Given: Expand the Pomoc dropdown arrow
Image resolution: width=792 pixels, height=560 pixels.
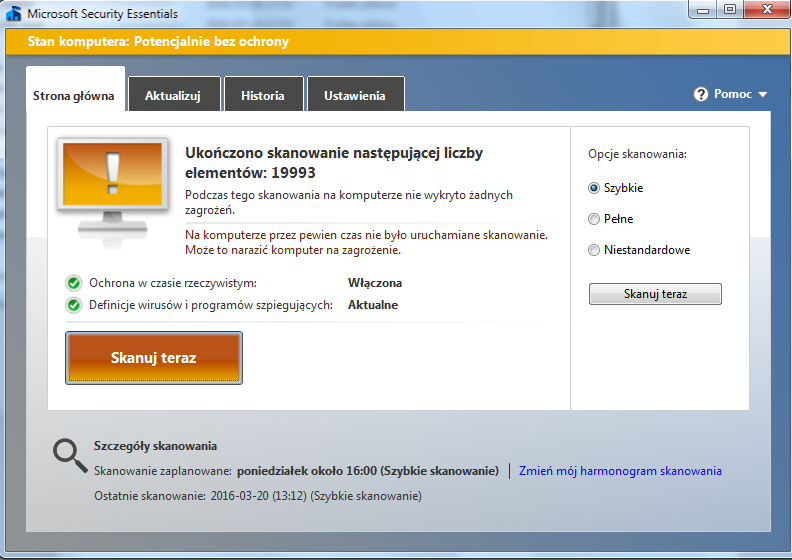Looking at the screenshot, I should [x=763, y=94].
